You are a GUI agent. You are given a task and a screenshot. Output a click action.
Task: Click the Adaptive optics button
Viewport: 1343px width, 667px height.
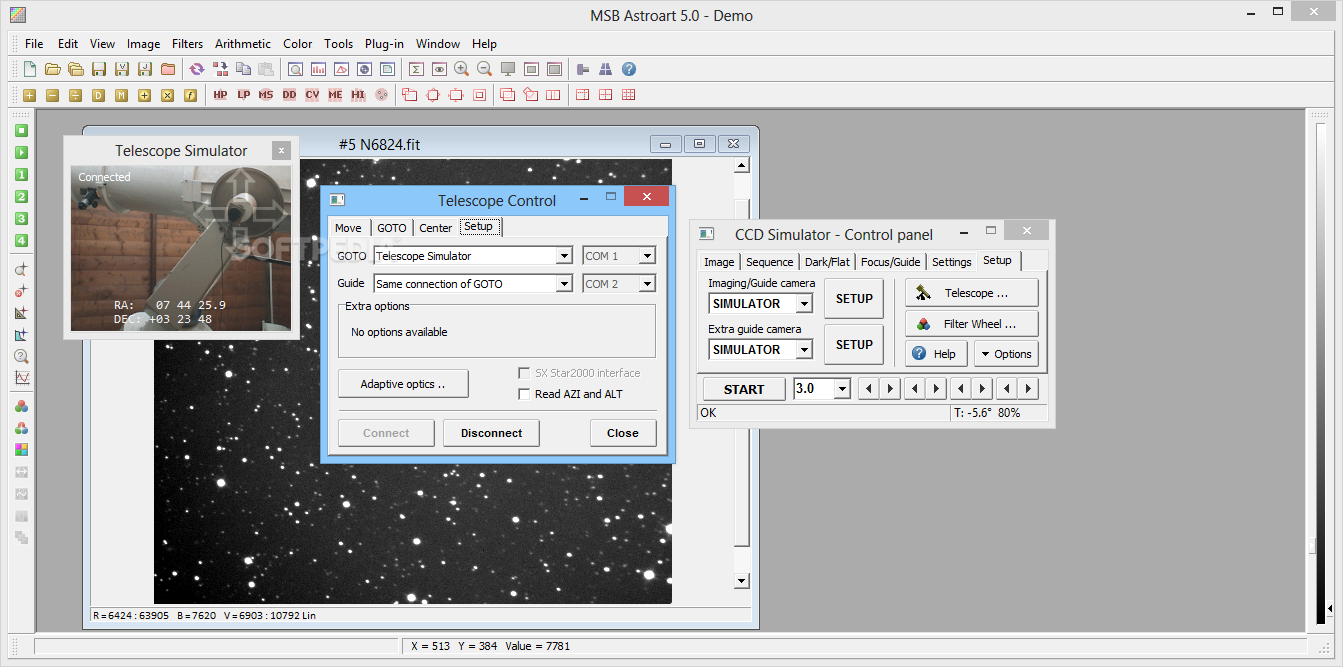(402, 384)
